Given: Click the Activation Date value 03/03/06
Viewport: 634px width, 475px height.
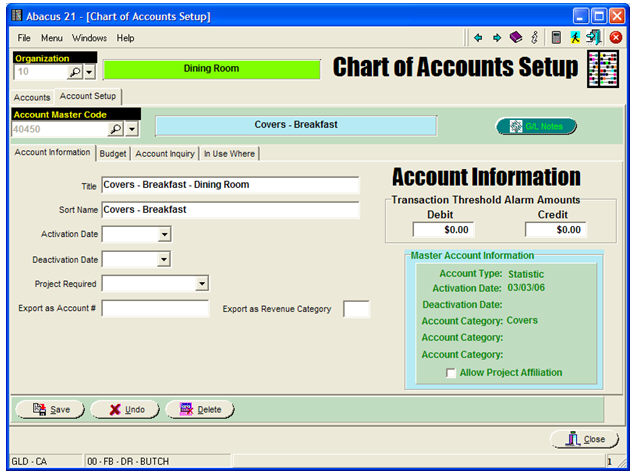Looking at the screenshot, I should [x=526, y=288].
